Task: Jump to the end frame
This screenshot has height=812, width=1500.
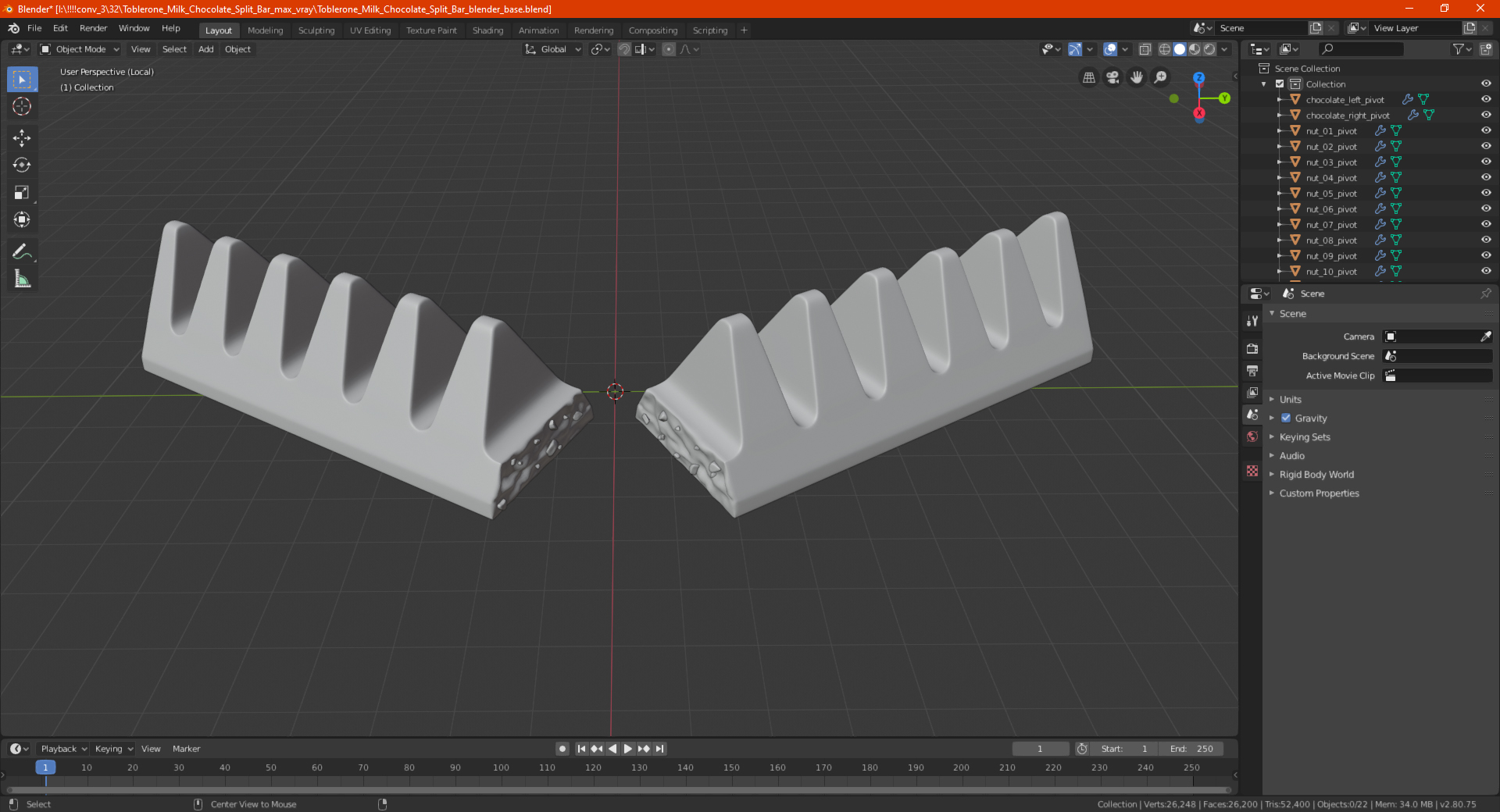Action: 659,749
